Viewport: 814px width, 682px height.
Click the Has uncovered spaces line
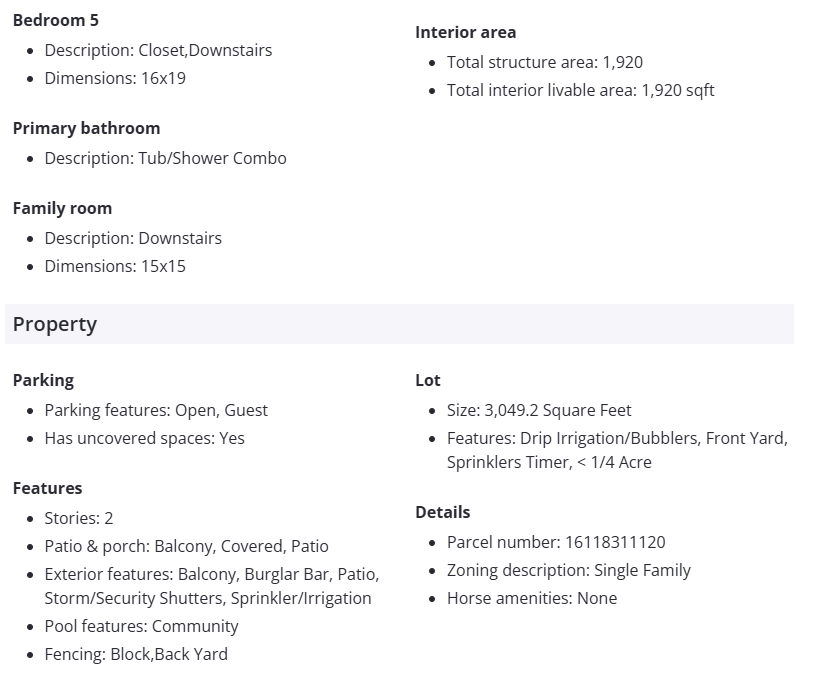[144, 438]
